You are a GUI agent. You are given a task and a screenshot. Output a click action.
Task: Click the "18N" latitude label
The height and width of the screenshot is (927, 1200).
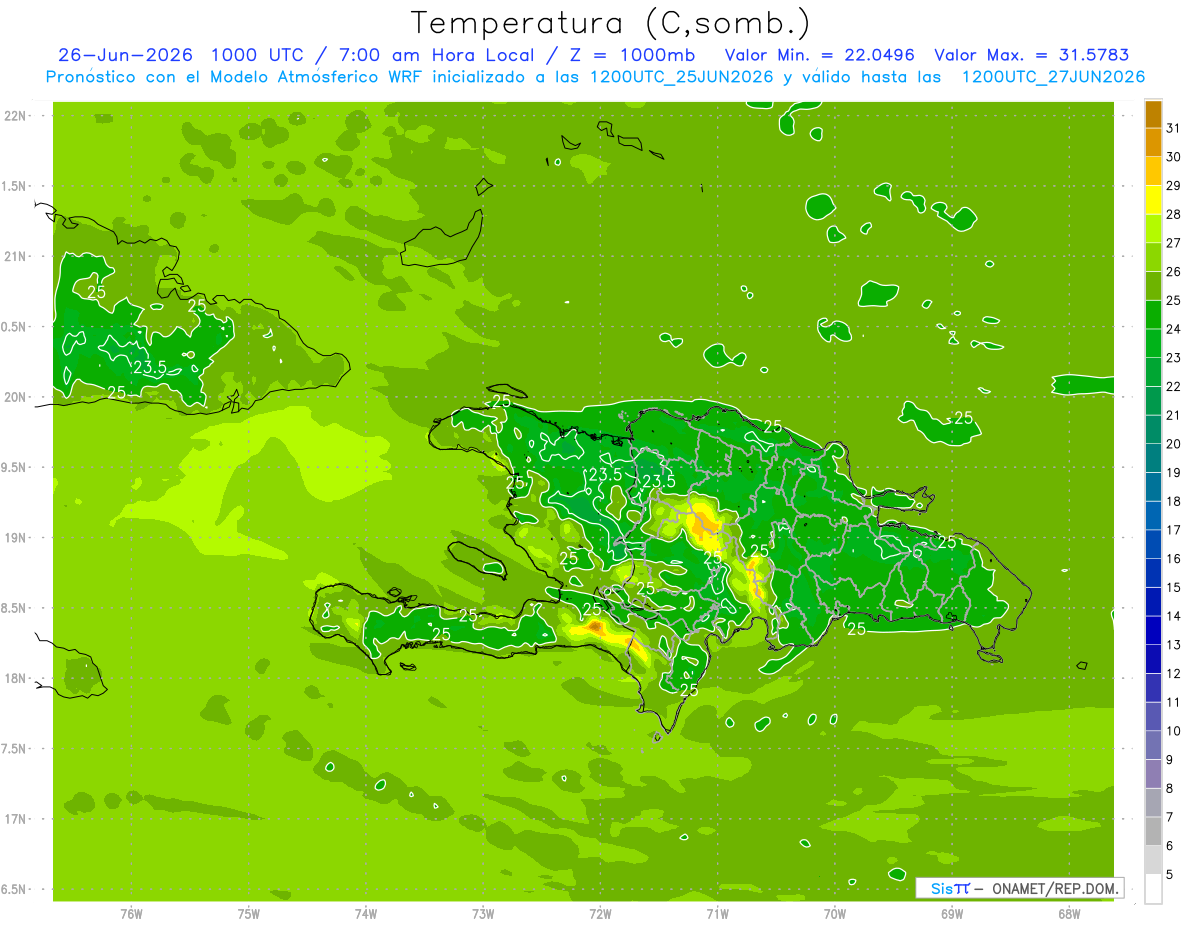(x=16, y=678)
